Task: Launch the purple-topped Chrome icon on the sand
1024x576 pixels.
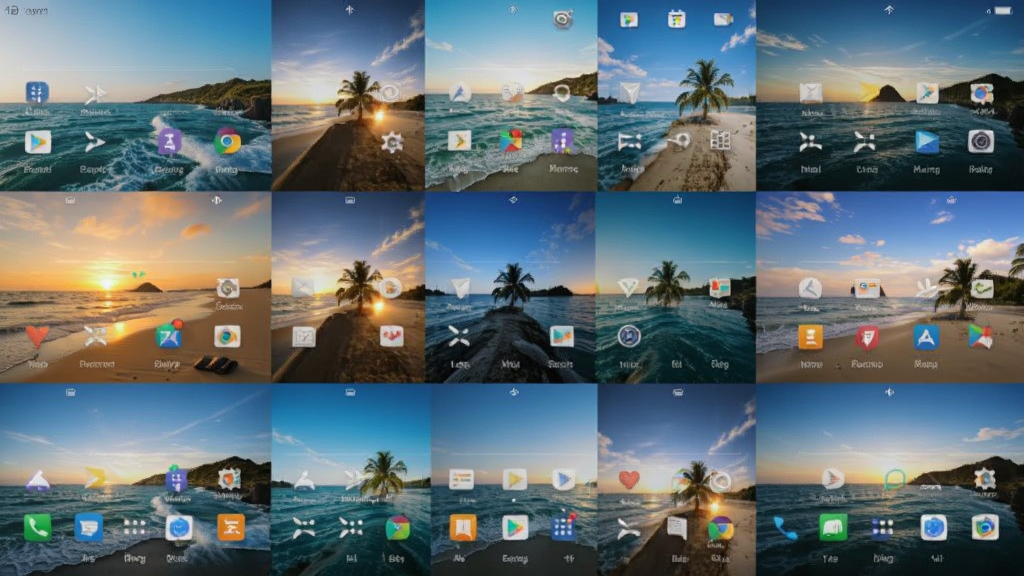Action: coord(720,528)
